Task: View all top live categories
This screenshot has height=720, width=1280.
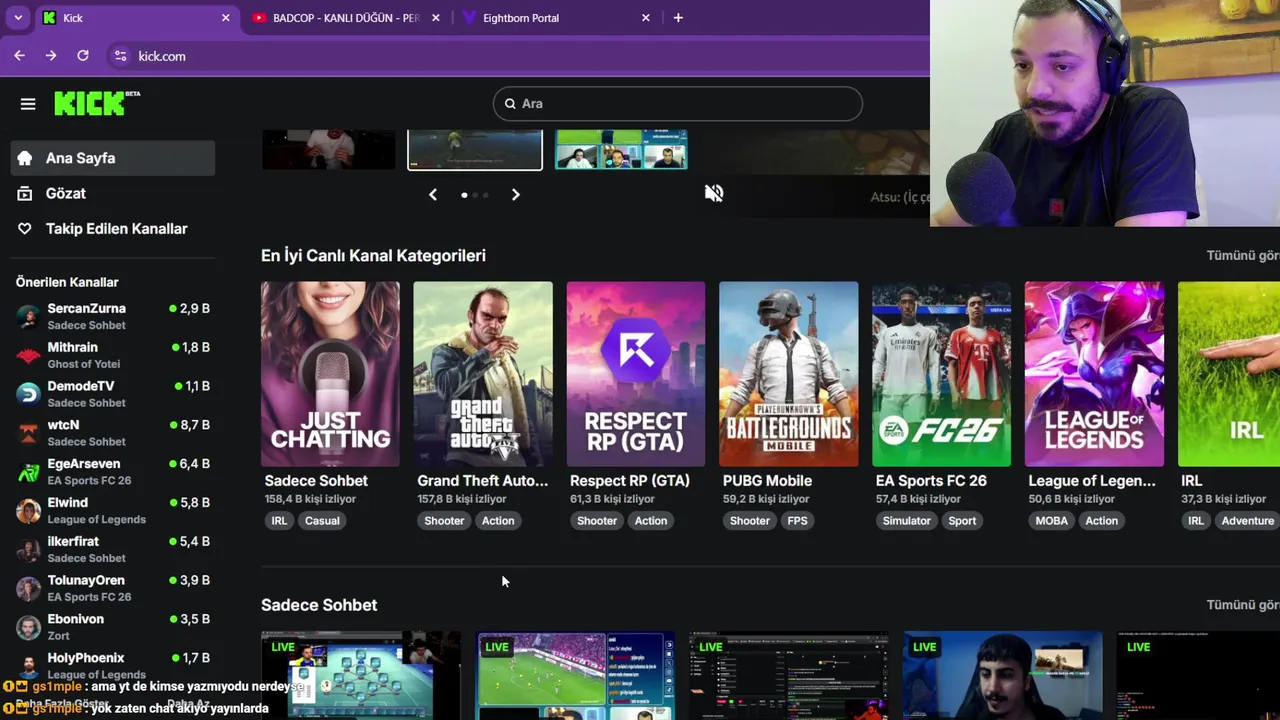Action: [1243, 256]
